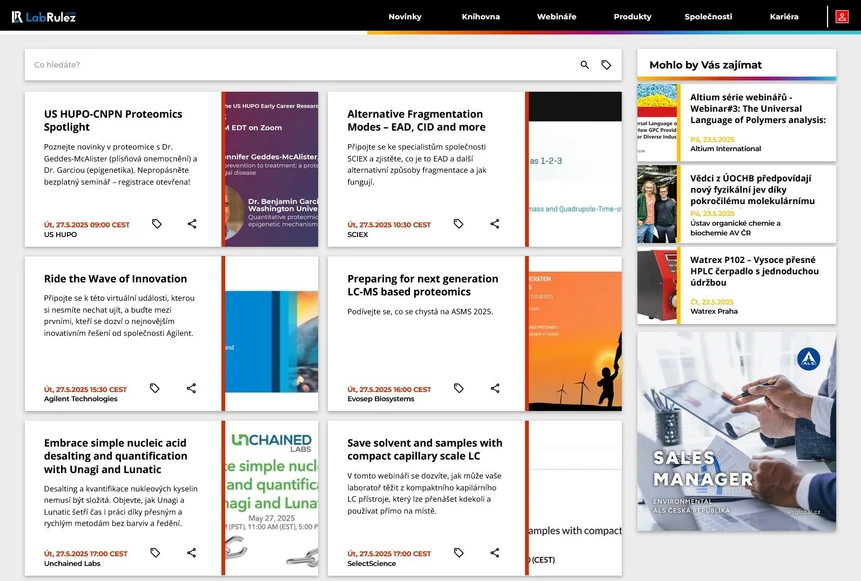Click organizer name 'Agilent Technologies'
Viewport: 861px width, 581px height.
point(81,399)
